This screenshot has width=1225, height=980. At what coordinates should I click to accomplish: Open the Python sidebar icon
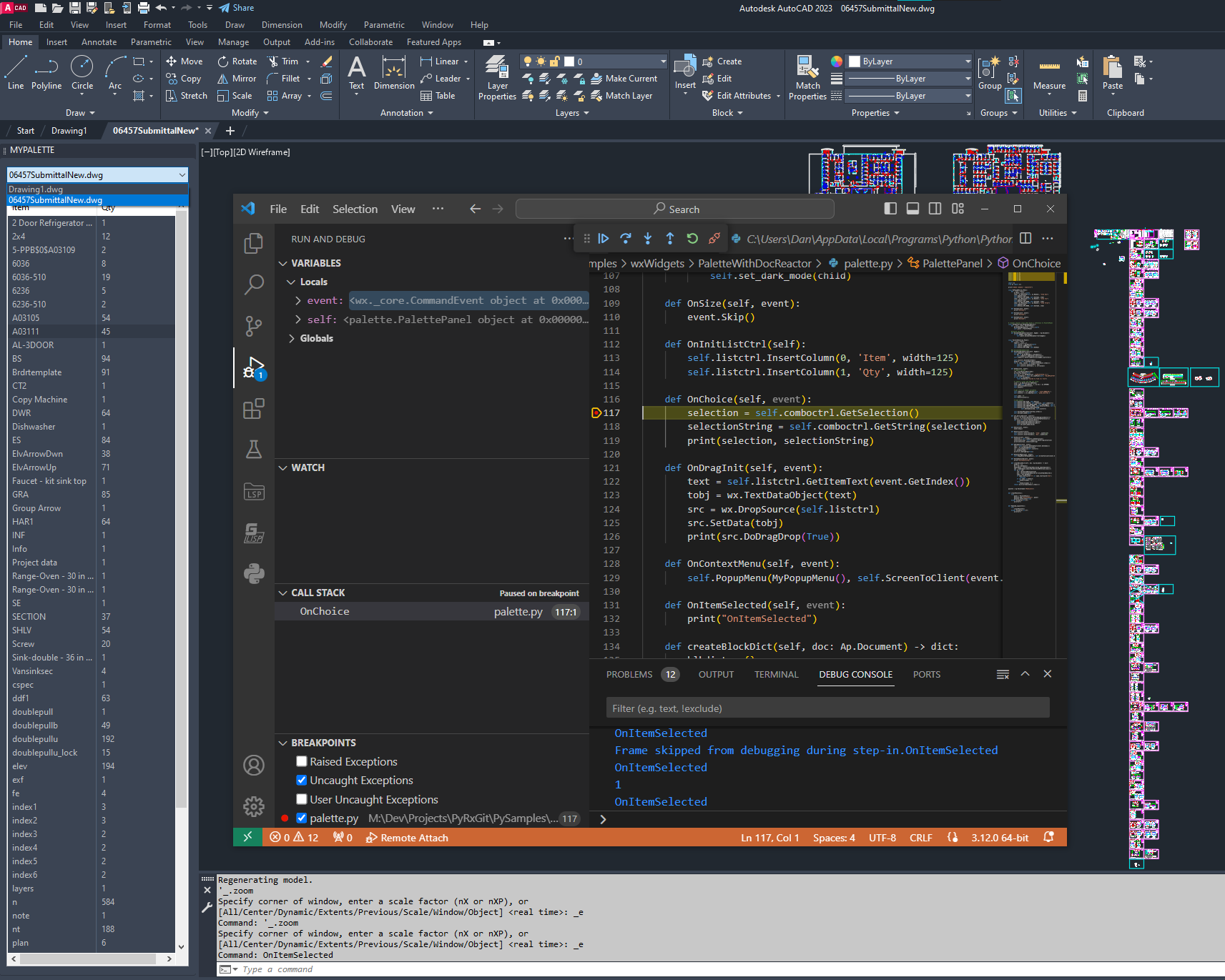pos(254,573)
